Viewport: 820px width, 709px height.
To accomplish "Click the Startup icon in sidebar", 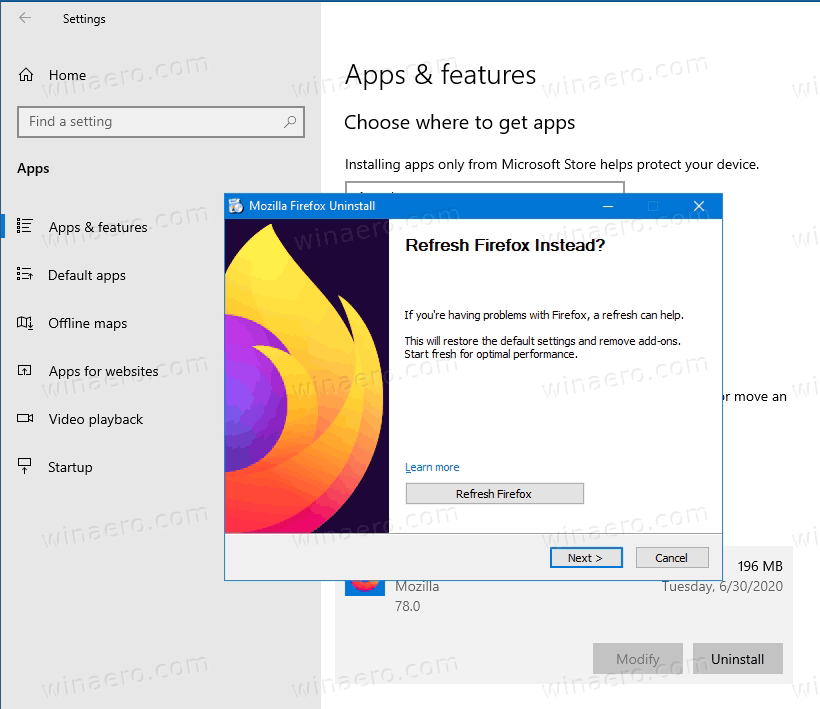I will (x=25, y=466).
